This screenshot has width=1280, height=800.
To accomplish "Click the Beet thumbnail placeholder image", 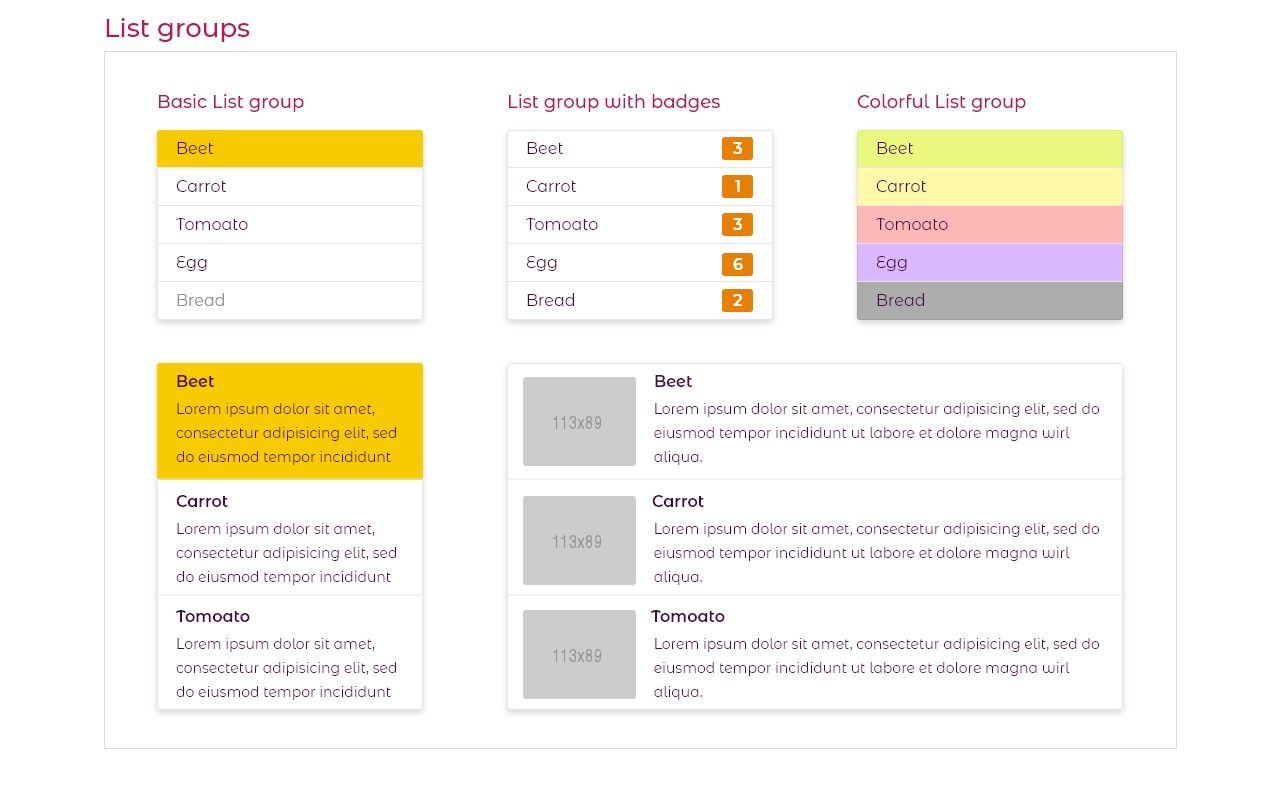I will pyautogui.click(x=579, y=421).
